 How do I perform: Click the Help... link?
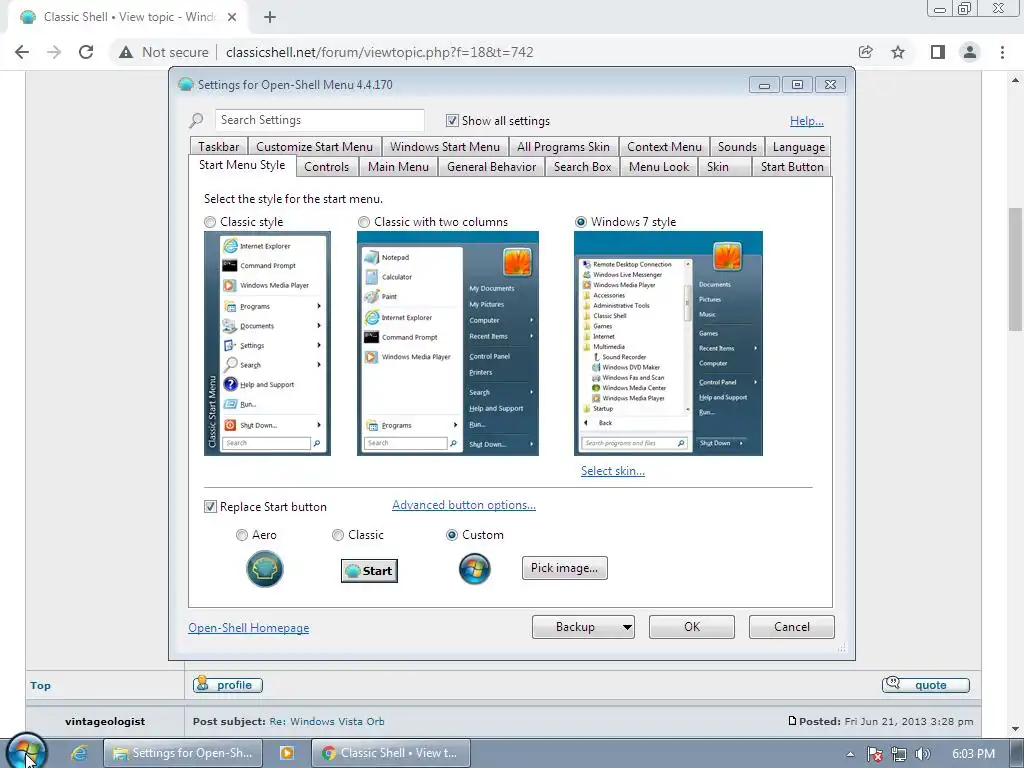click(807, 121)
